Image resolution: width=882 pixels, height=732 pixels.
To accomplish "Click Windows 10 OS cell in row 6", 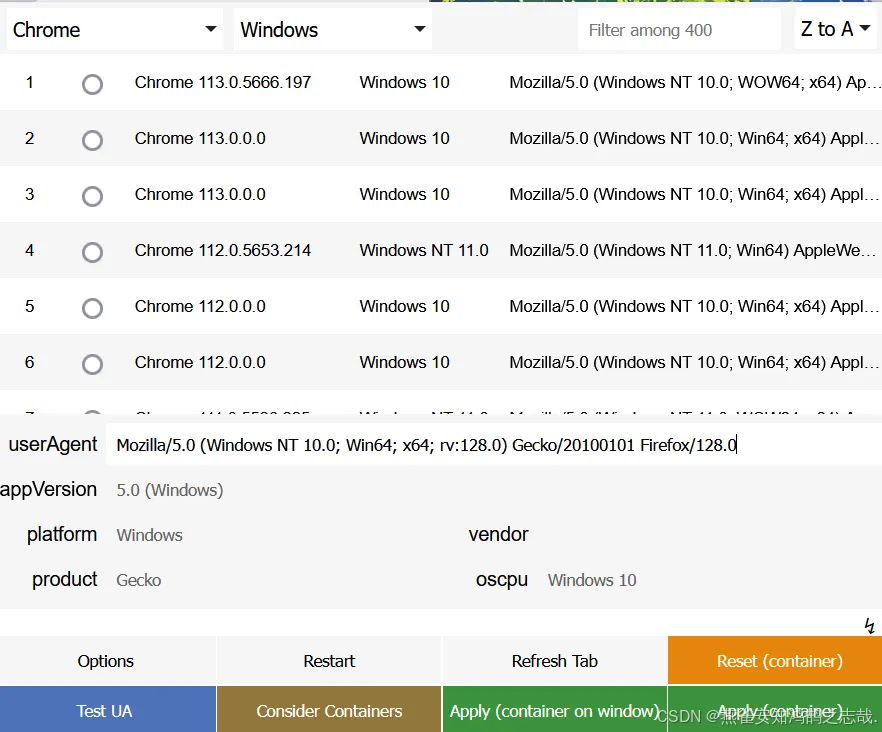I will point(404,362).
